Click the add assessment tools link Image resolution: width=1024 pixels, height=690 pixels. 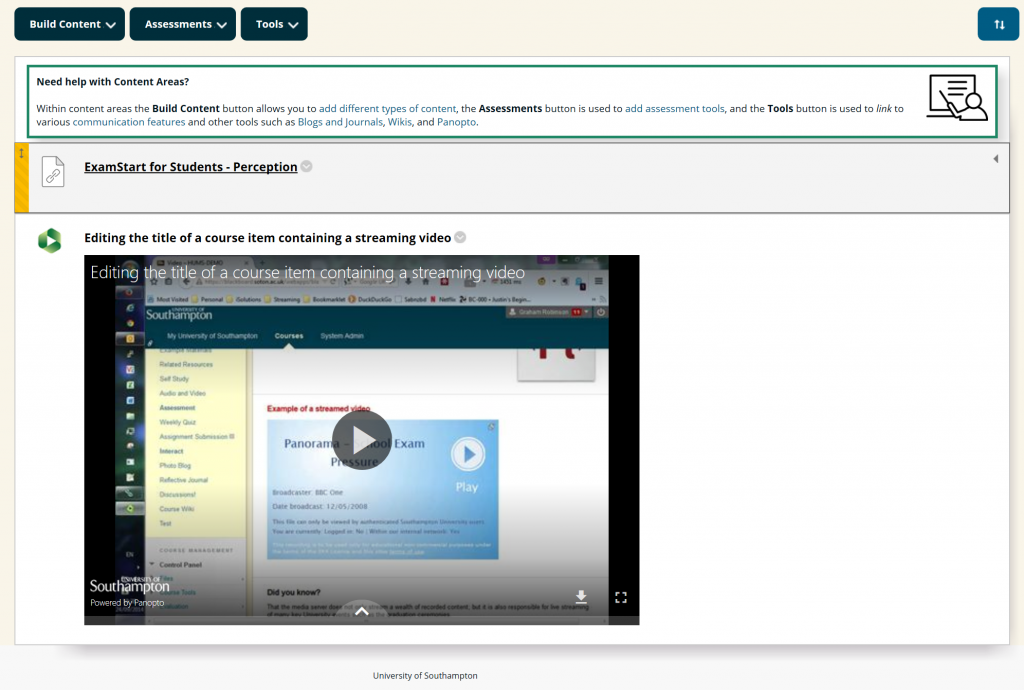pos(675,108)
